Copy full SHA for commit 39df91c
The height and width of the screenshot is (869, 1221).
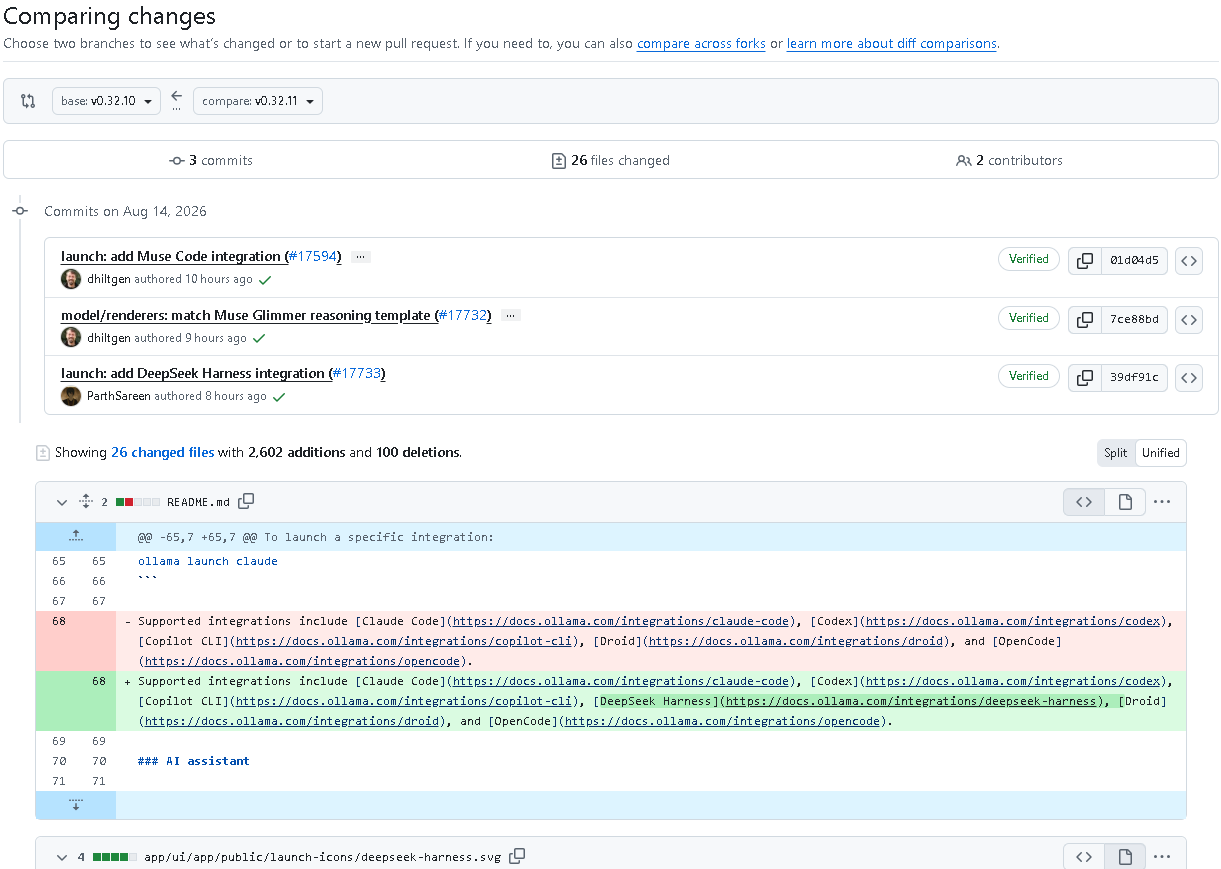click(x=1085, y=378)
